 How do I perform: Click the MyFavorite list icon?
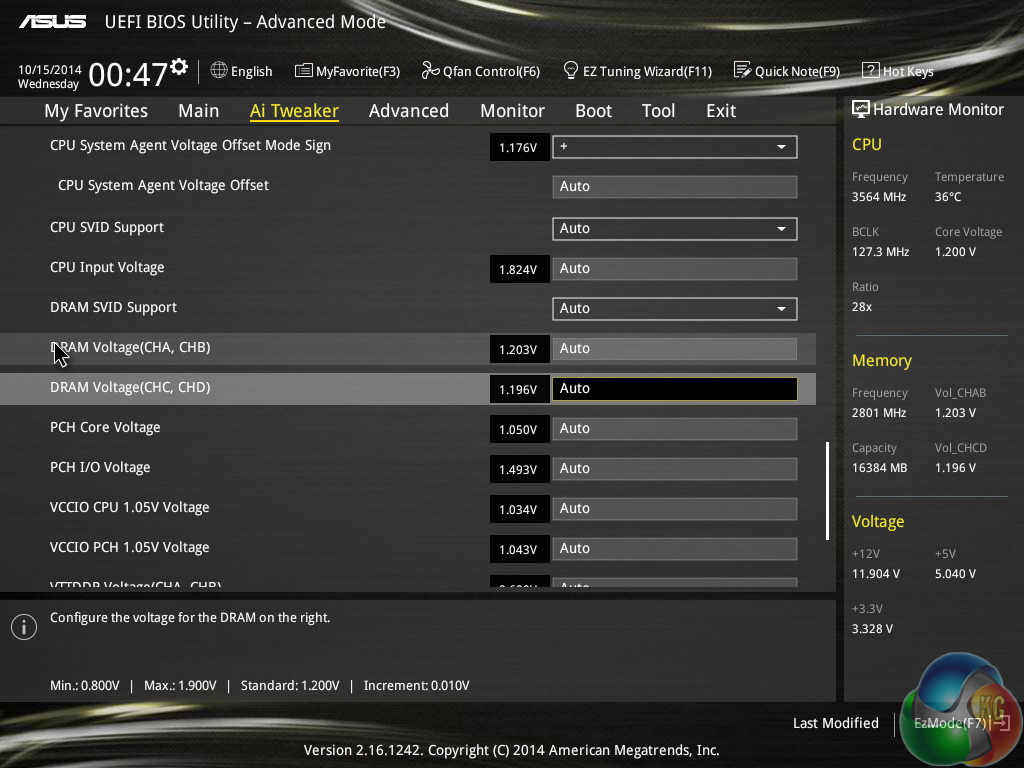[304, 71]
